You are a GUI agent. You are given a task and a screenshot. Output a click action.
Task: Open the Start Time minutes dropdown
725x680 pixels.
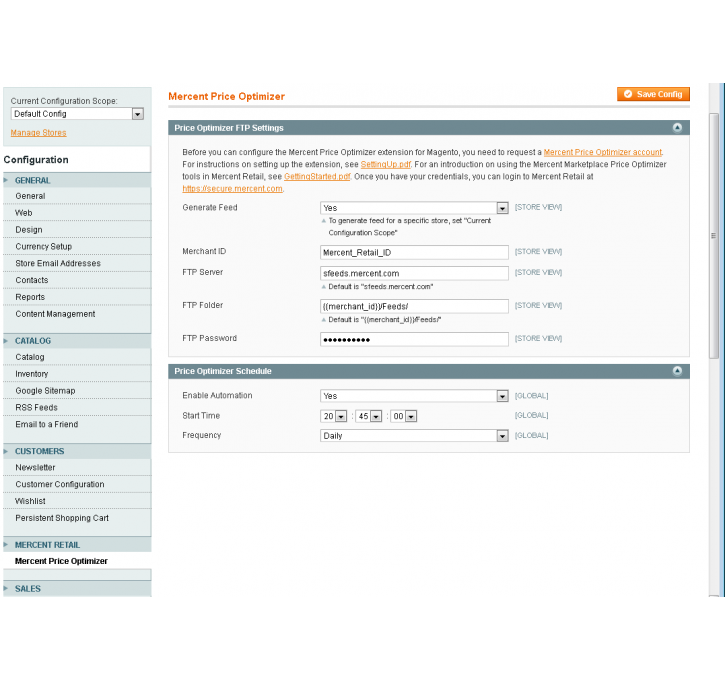pos(369,416)
